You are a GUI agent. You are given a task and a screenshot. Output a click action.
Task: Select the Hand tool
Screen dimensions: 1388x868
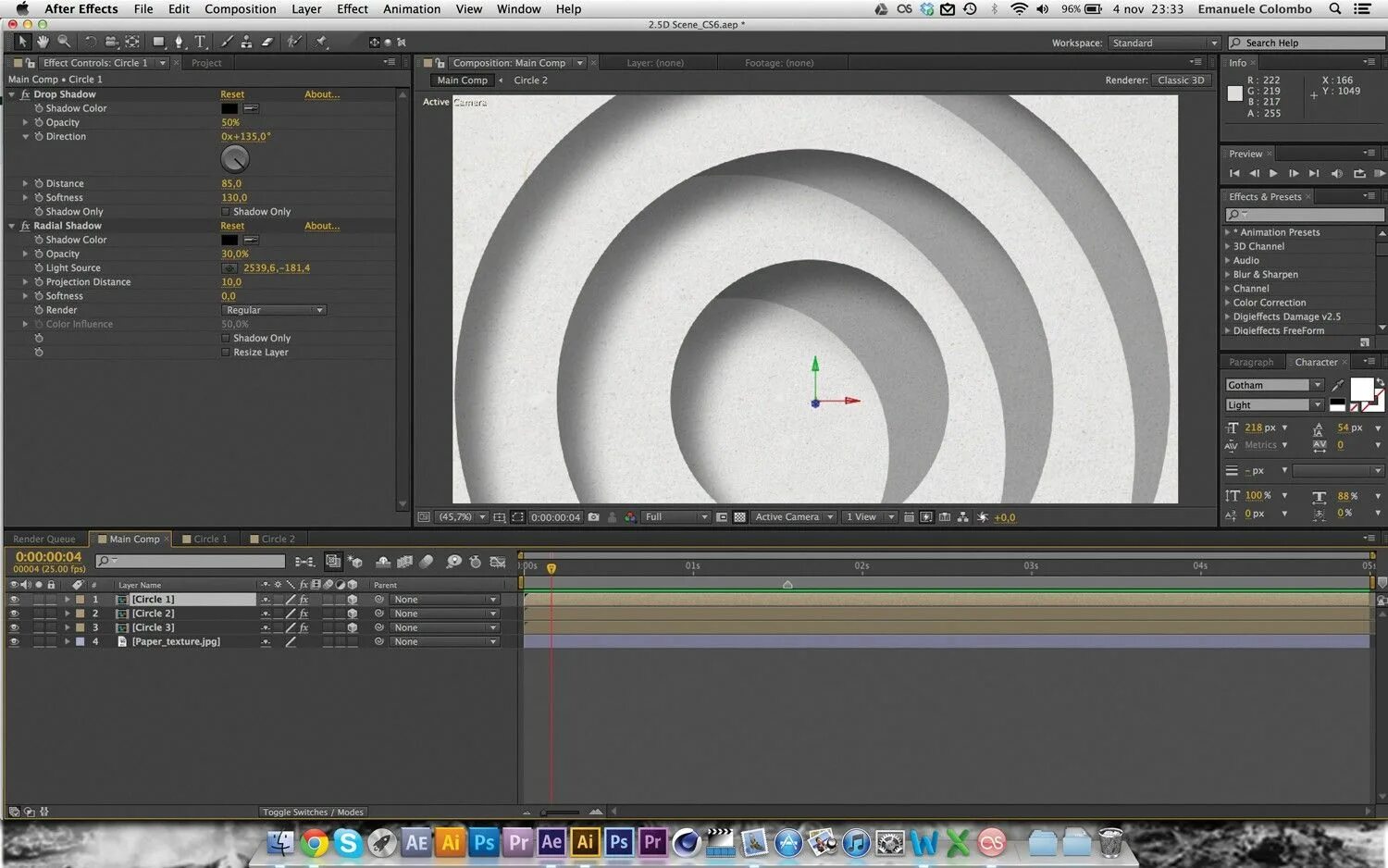click(43, 42)
